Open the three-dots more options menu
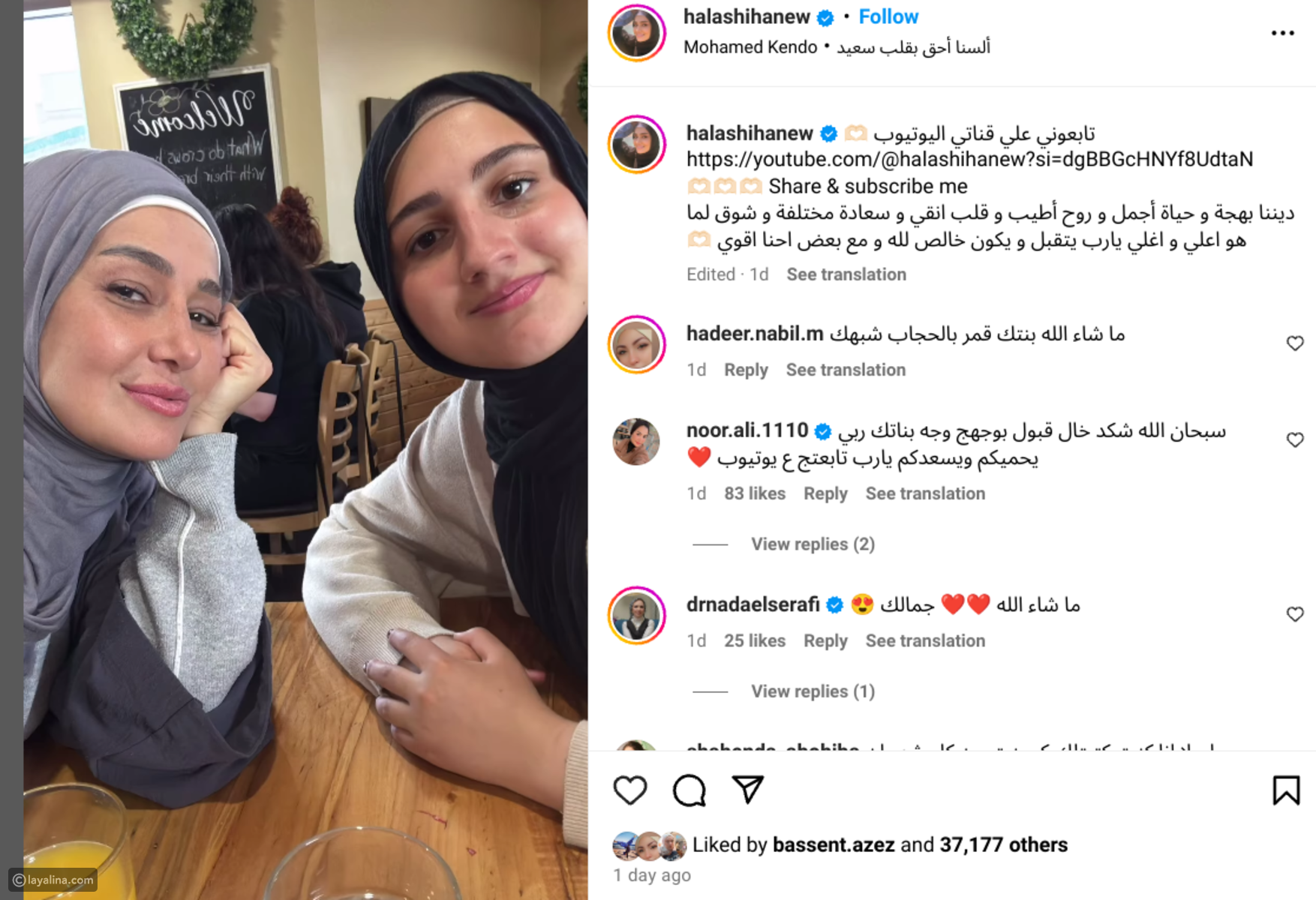This screenshot has height=900, width=1316. click(1283, 33)
